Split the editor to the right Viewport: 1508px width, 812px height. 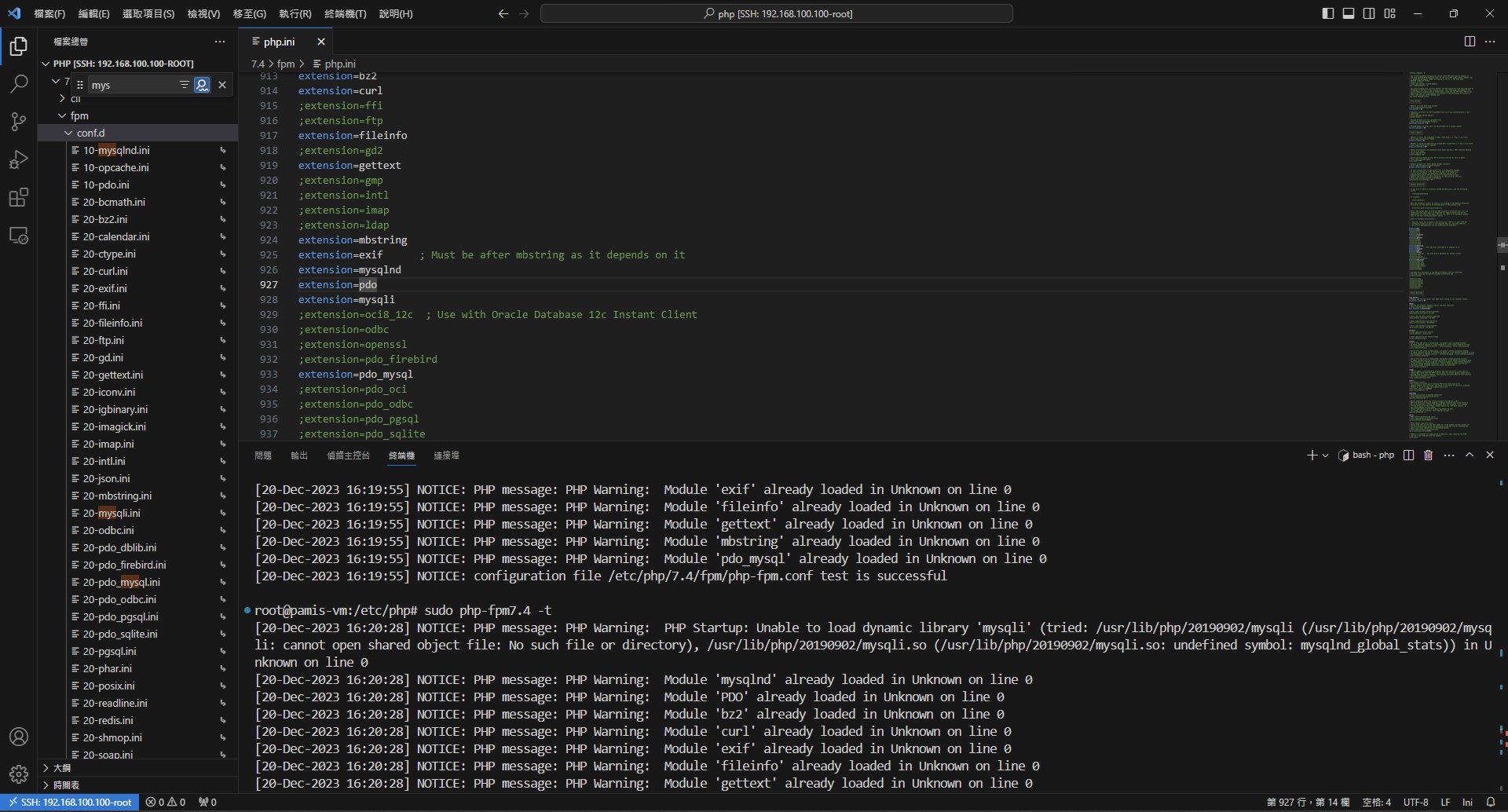1470,42
